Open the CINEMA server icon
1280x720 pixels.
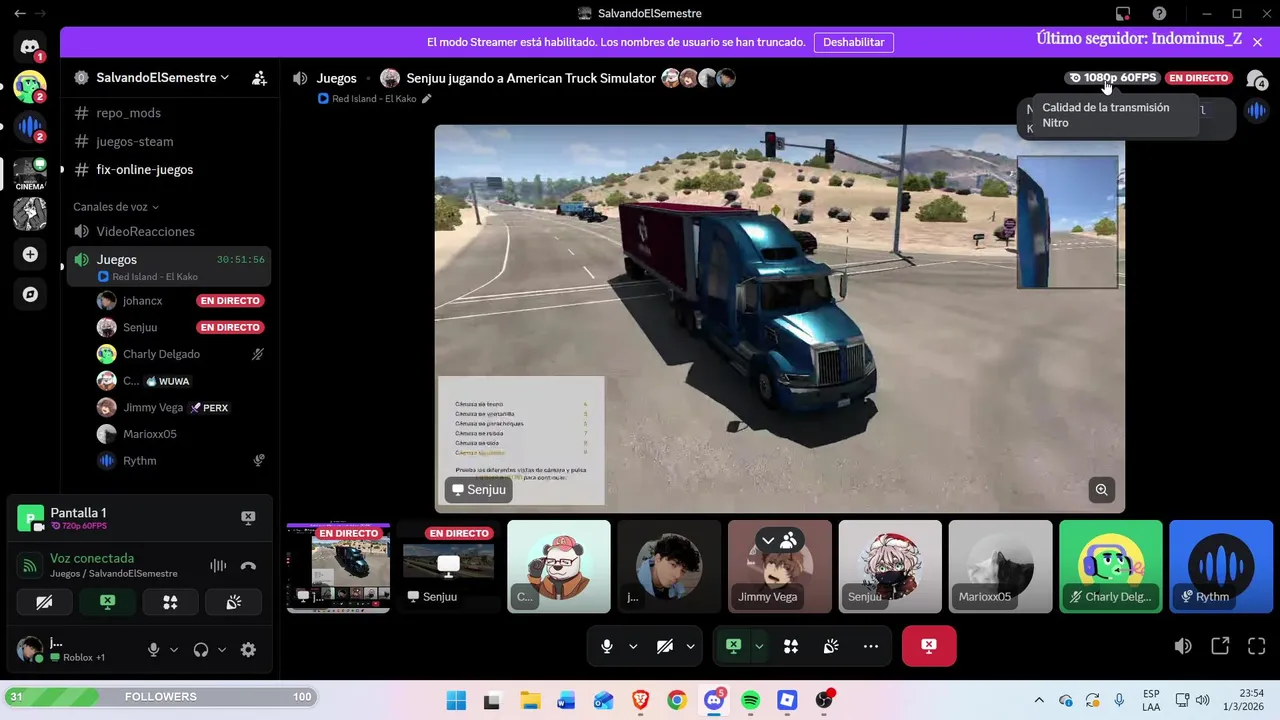[x=30, y=172]
